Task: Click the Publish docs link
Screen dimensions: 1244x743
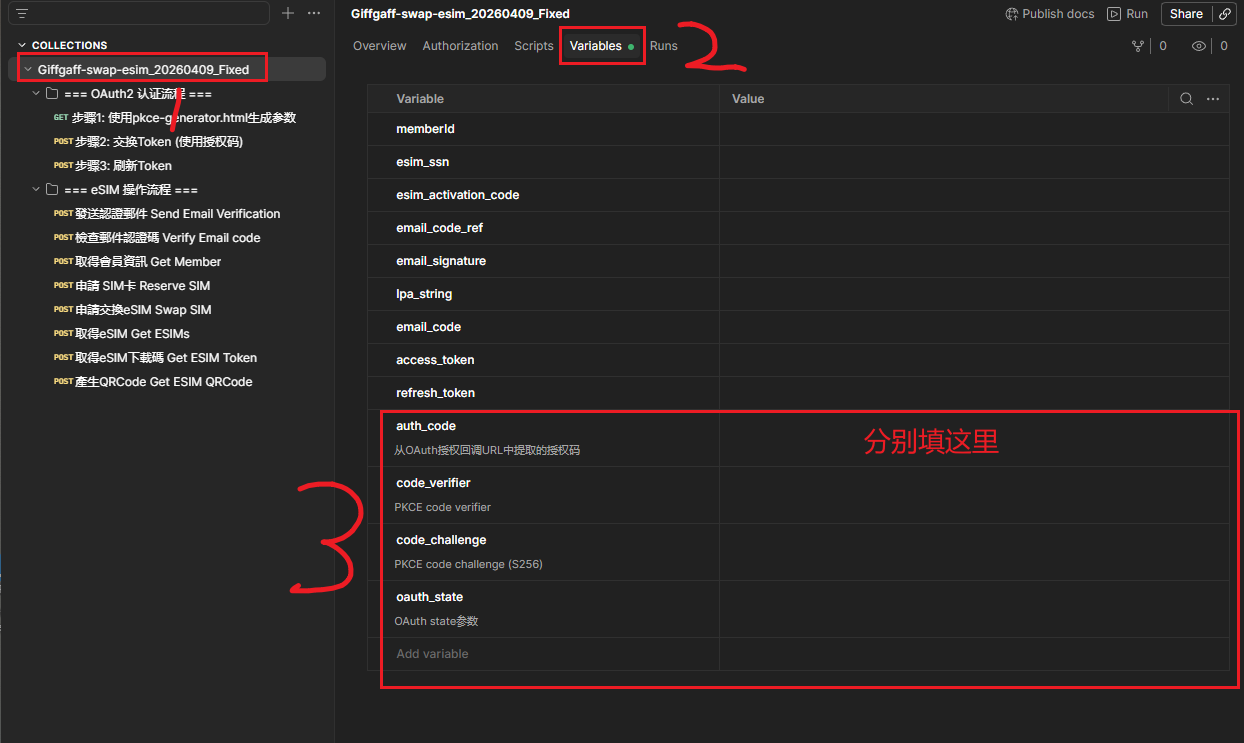Action: [1058, 14]
